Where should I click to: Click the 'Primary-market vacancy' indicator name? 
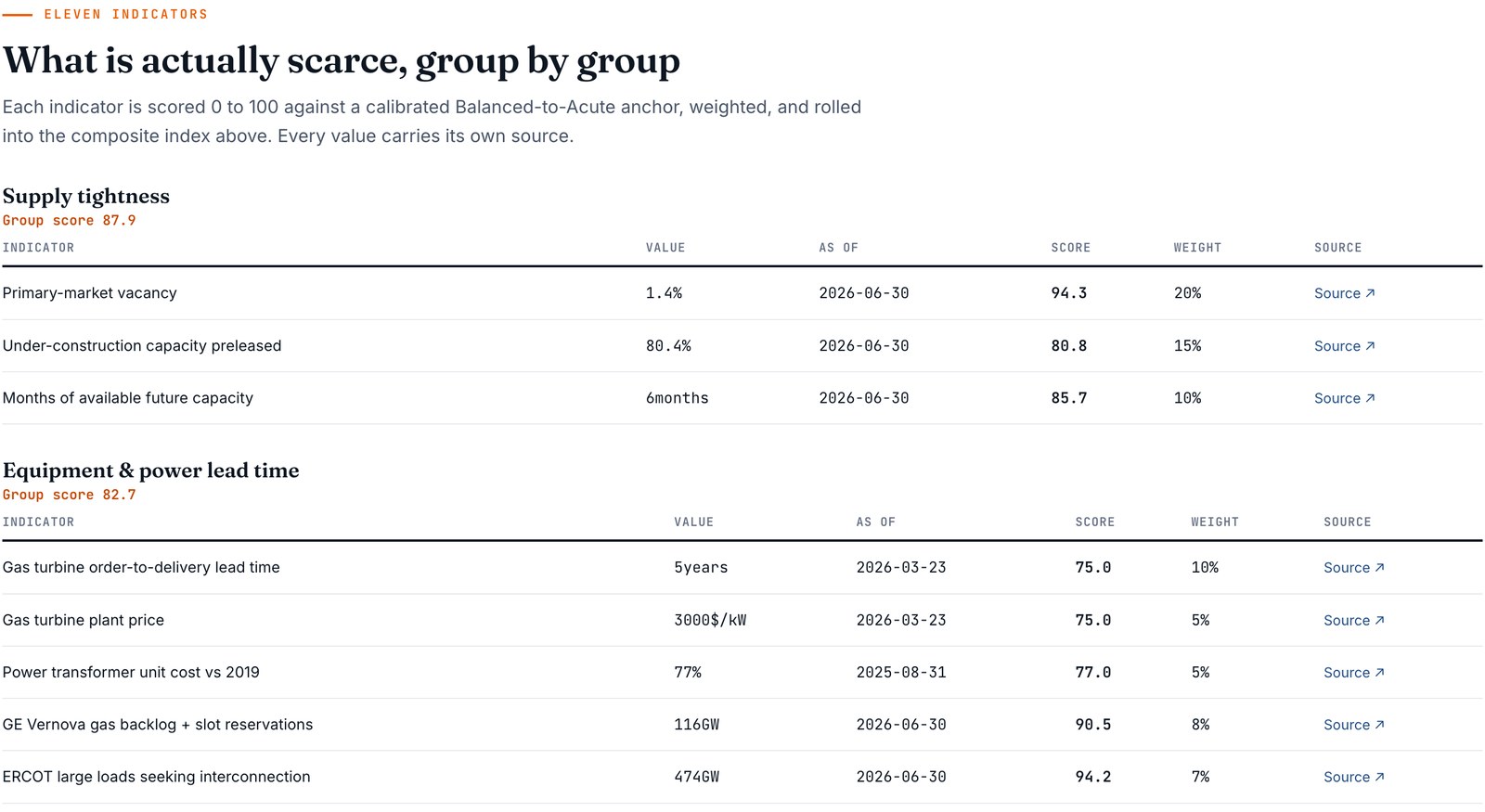(89, 293)
